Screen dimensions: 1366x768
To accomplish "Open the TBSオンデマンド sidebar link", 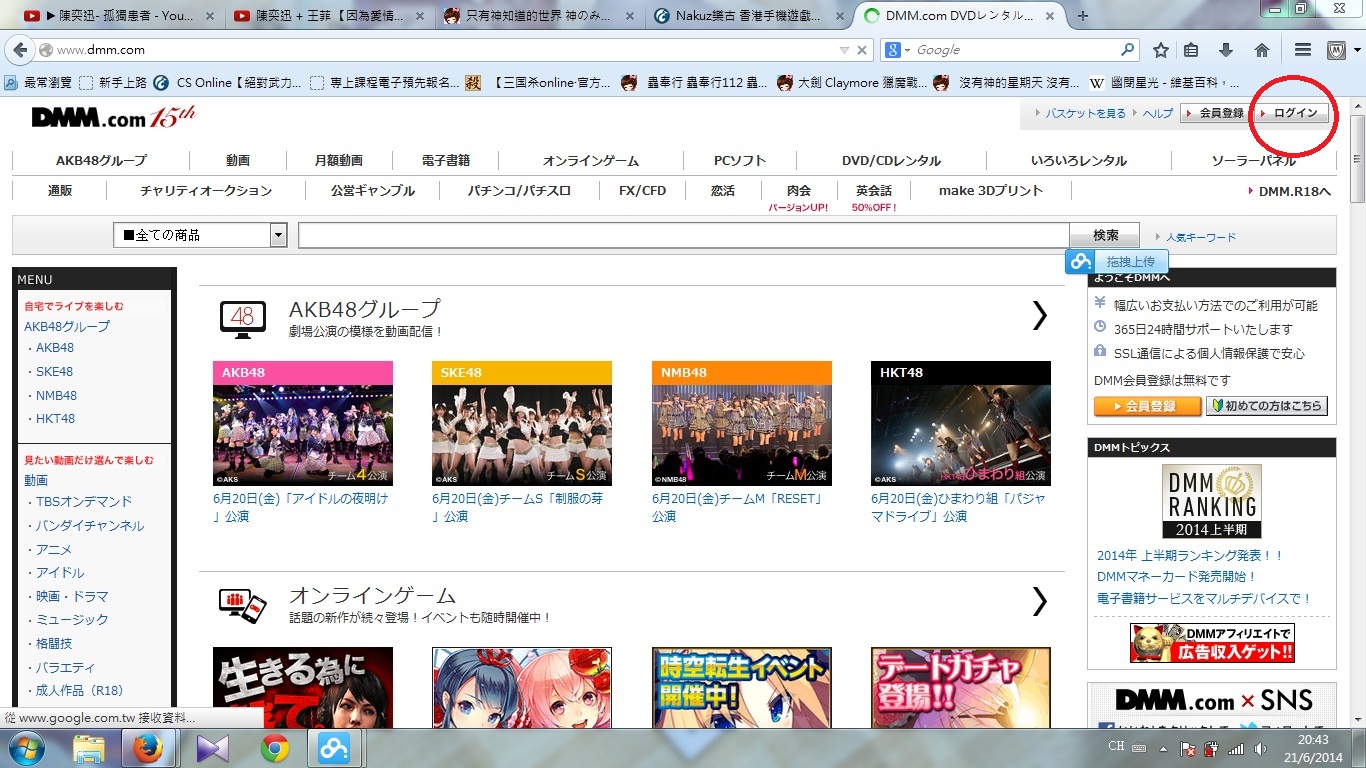I will tap(84, 502).
